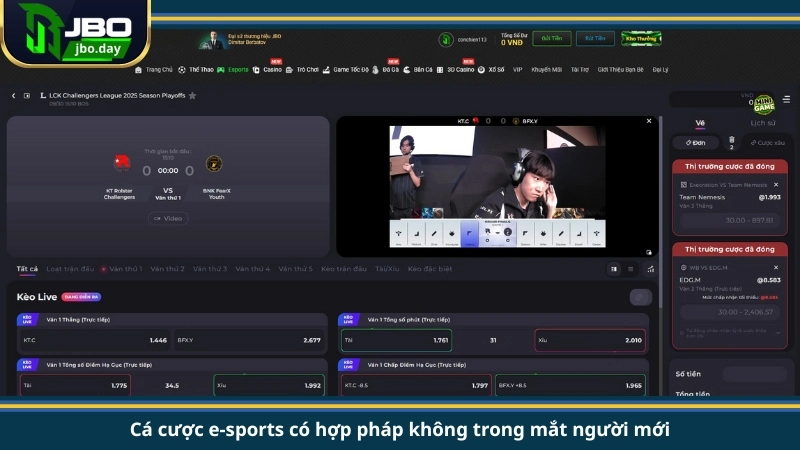Open Kho Thưởng rewards
Image resolution: width=800 pixels, height=450 pixels.
point(641,38)
